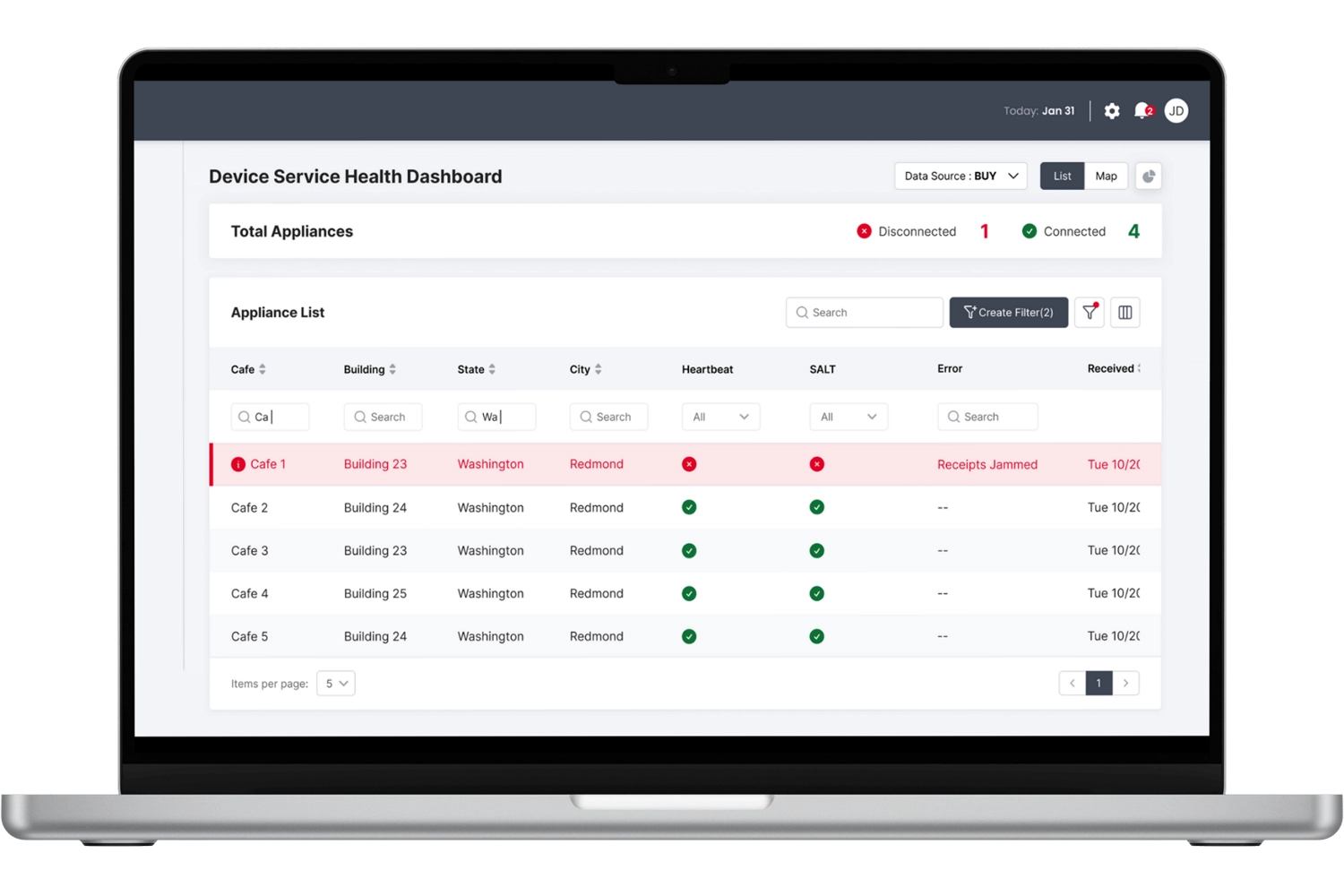The height and width of the screenshot is (896, 1344).
Task: Open notifications bell with badge
Action: pyautogui.click(x=1142, y=111)
